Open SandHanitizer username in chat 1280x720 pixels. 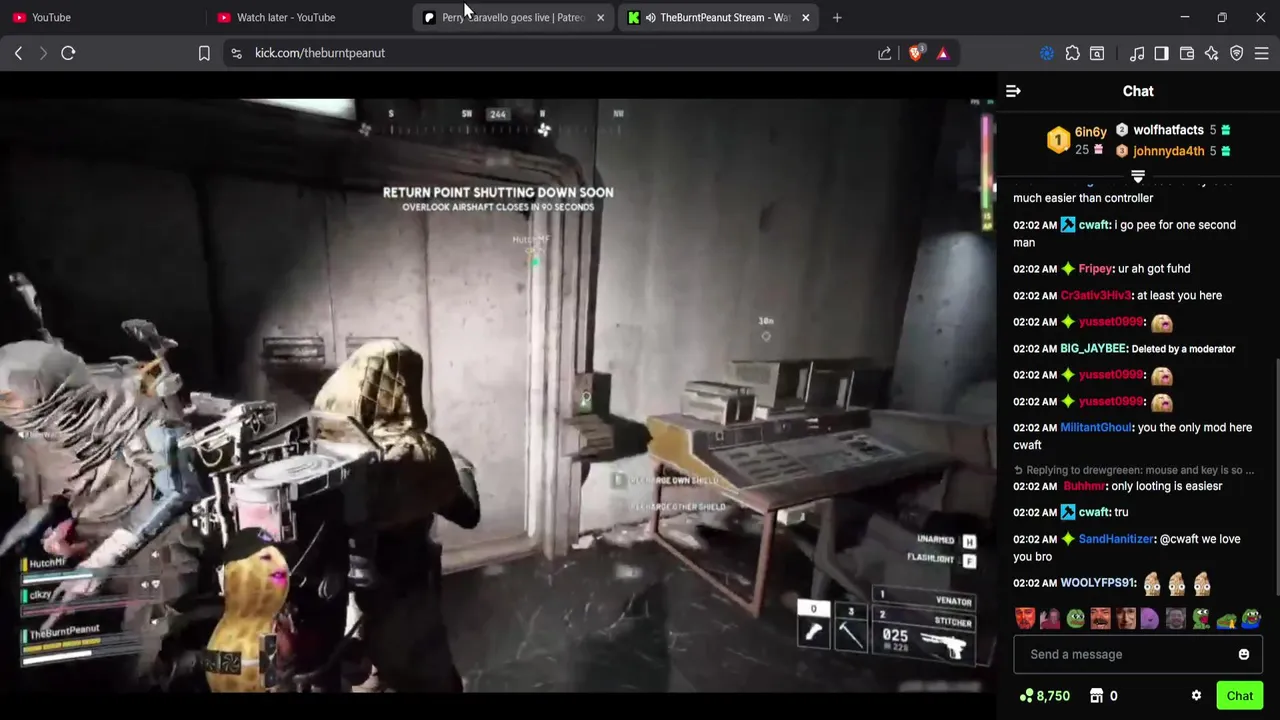pos(1116,539)
